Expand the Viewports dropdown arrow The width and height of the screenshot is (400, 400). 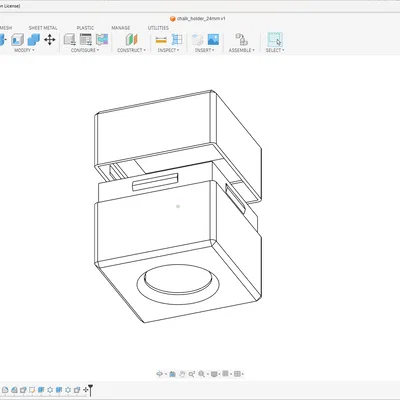tap(243, 374)
